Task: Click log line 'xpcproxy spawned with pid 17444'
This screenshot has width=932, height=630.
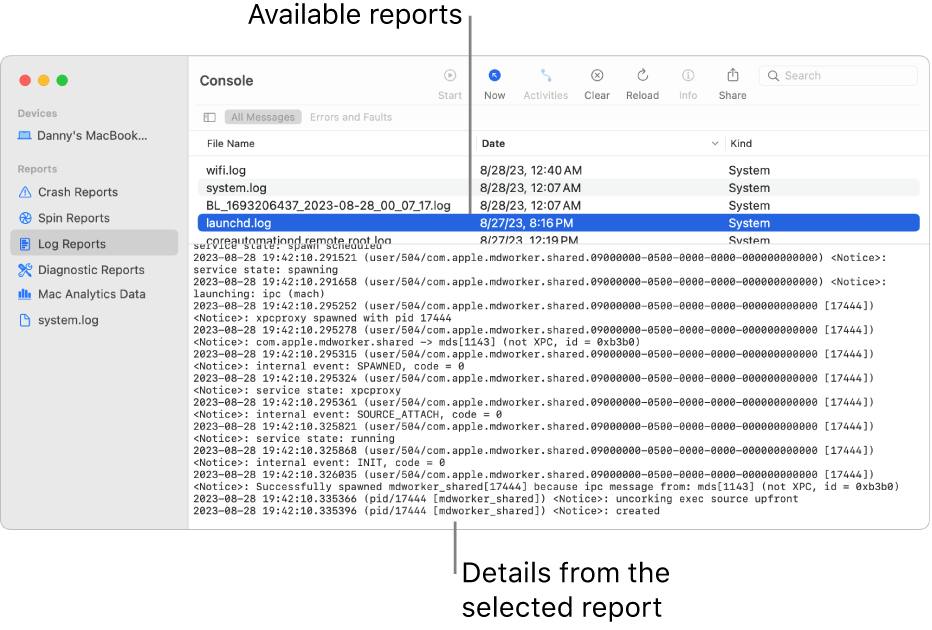Action: point(322,318)
